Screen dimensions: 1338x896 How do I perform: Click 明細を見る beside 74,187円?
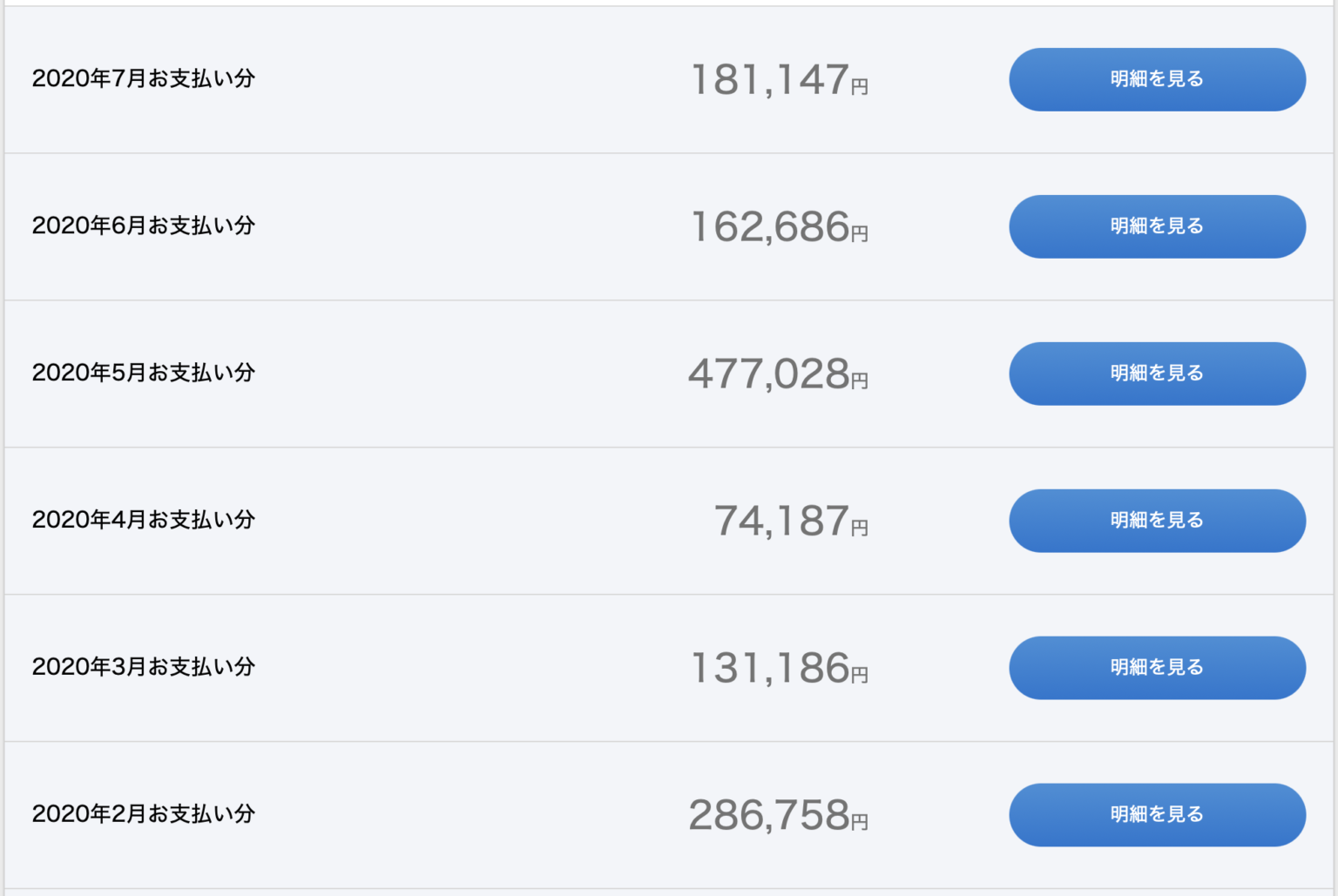click(x=1157, y=521)
